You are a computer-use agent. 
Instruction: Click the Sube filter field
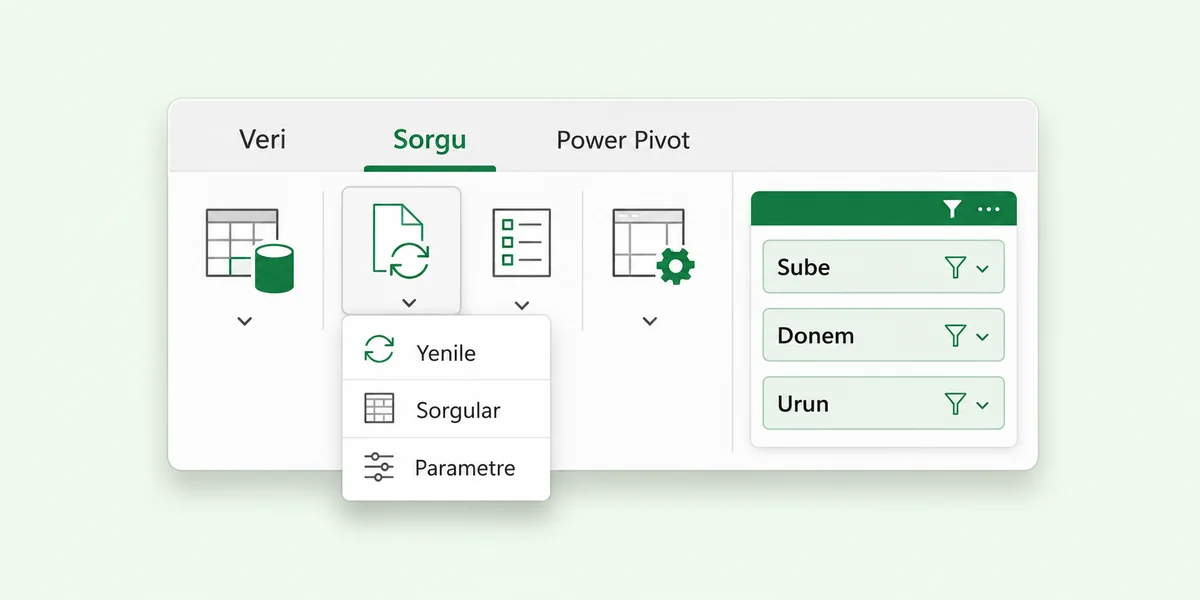pyautogui.click(x=883, y=267)
